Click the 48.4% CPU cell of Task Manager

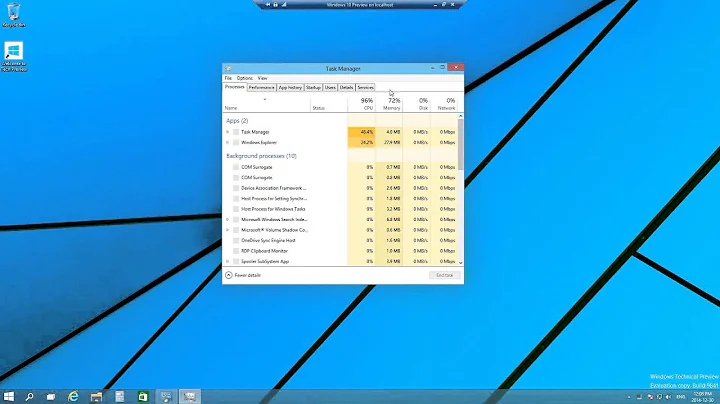[x=361, y=132]
